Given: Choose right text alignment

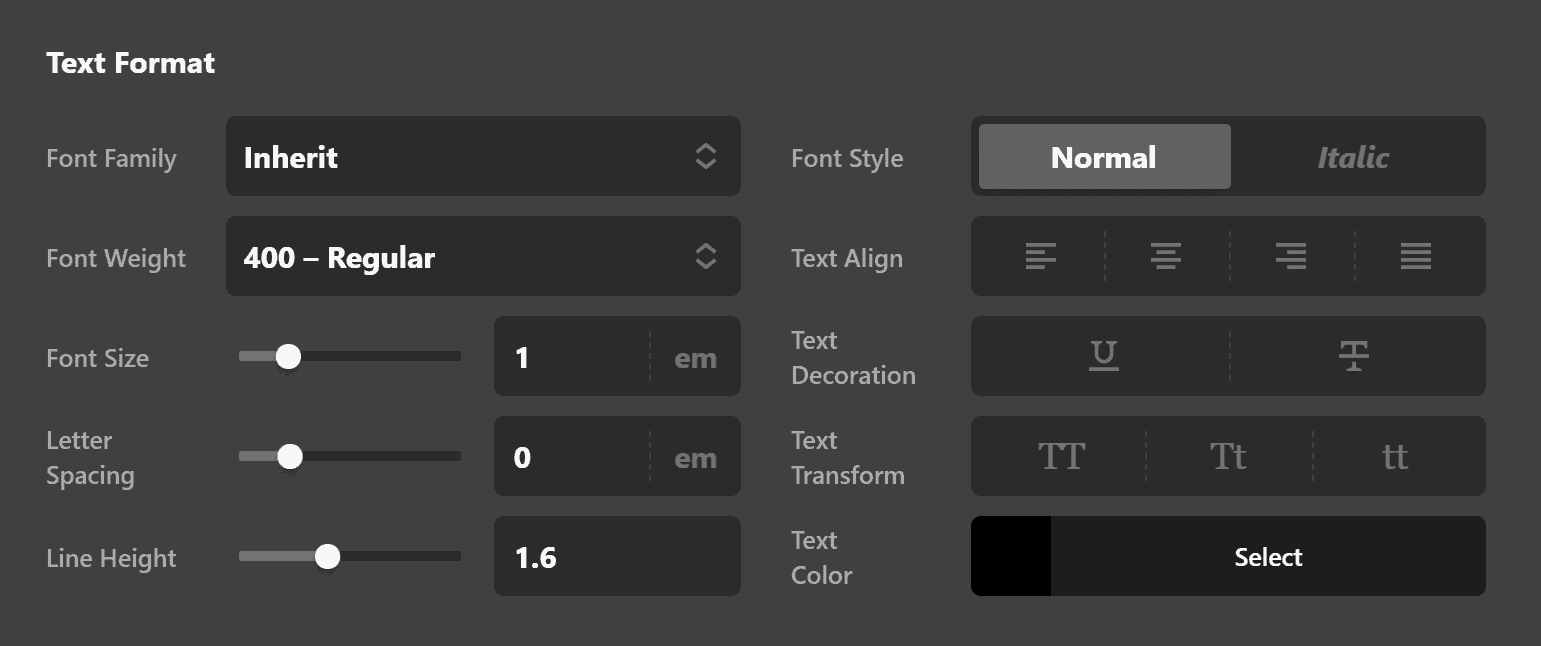Looking at the screenshot, I should tap(1290, 256).
